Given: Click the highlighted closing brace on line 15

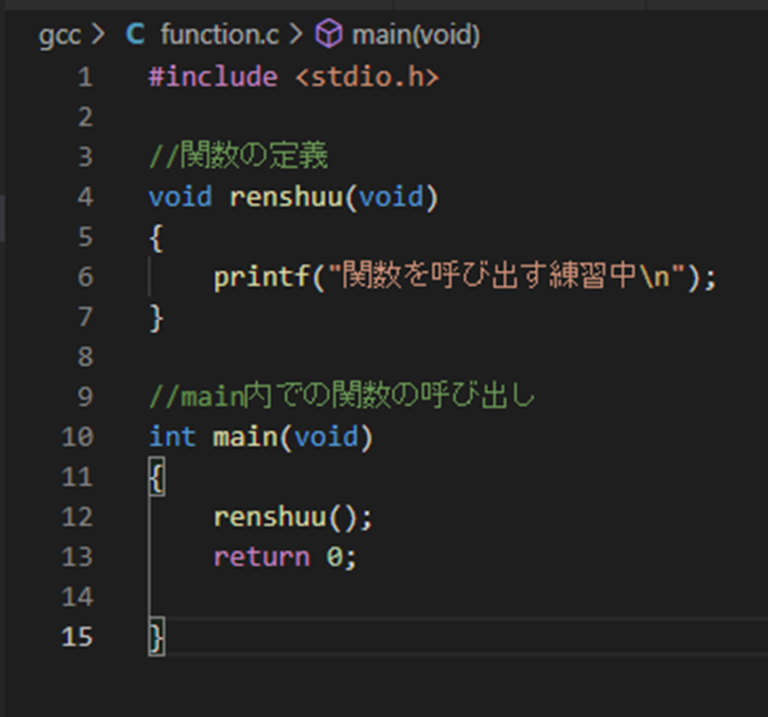Looking at the screenshot, I should tap(156, 637).
